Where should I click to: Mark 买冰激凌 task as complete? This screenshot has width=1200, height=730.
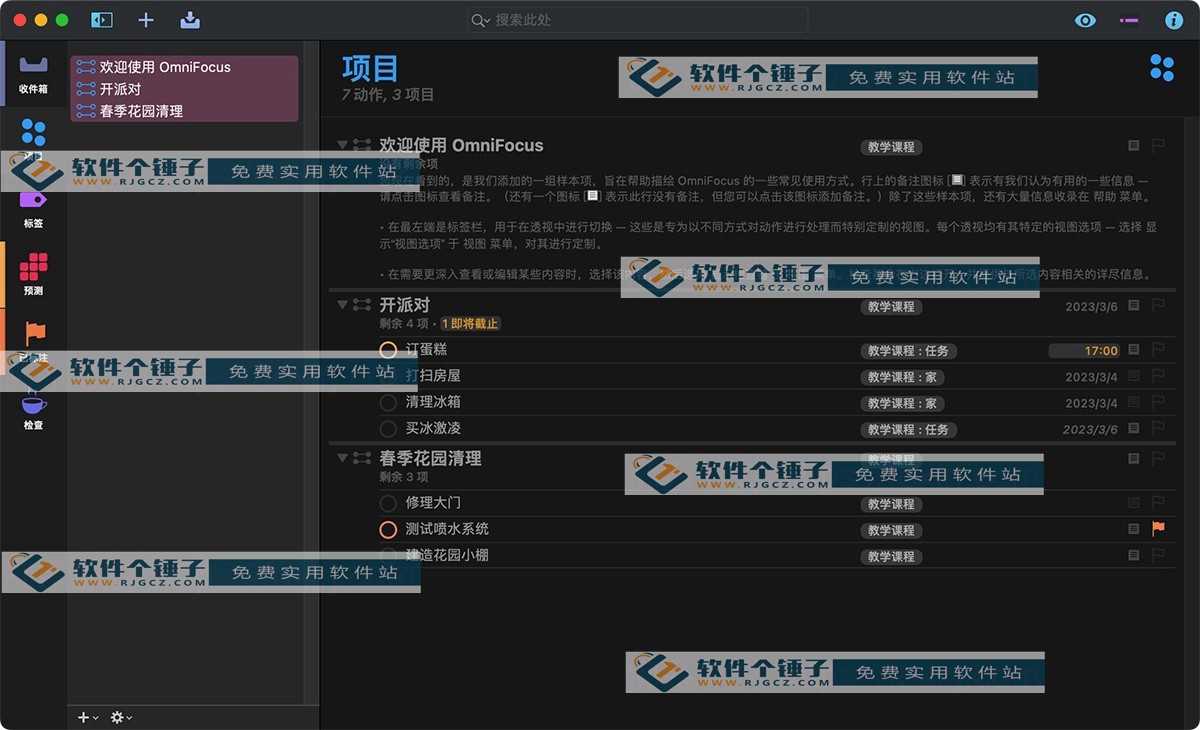389,428
